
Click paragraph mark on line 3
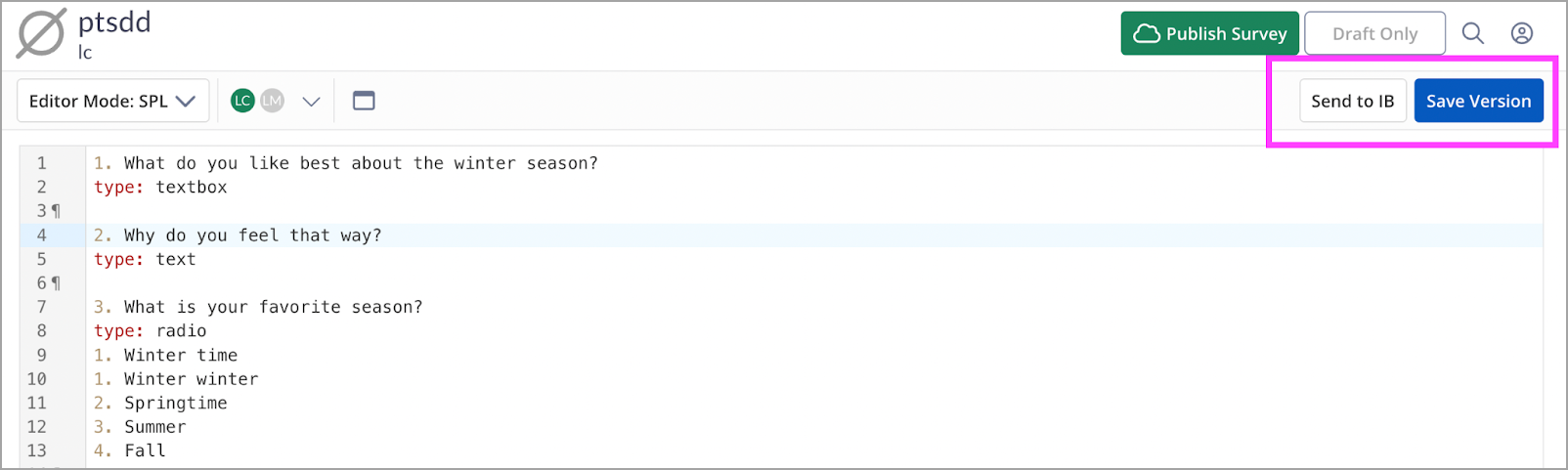[56, 211]
